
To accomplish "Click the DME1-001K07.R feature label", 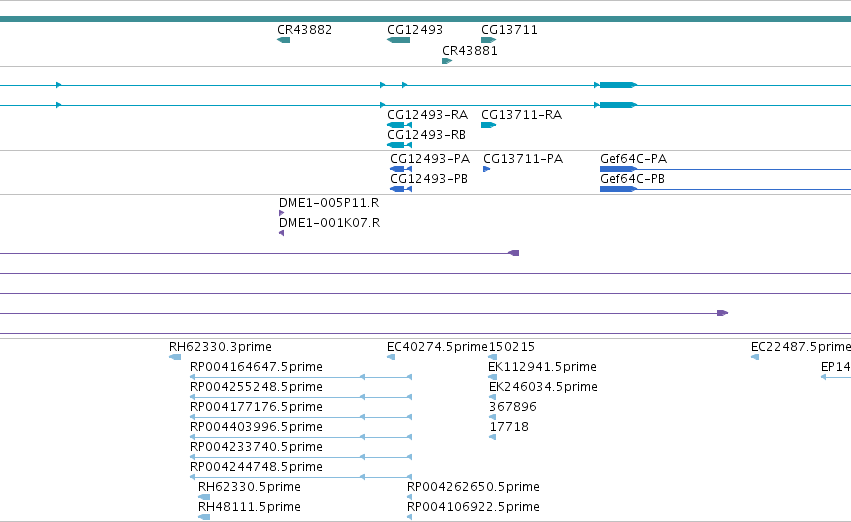I will pyautogui.click(x=329, y=223).
